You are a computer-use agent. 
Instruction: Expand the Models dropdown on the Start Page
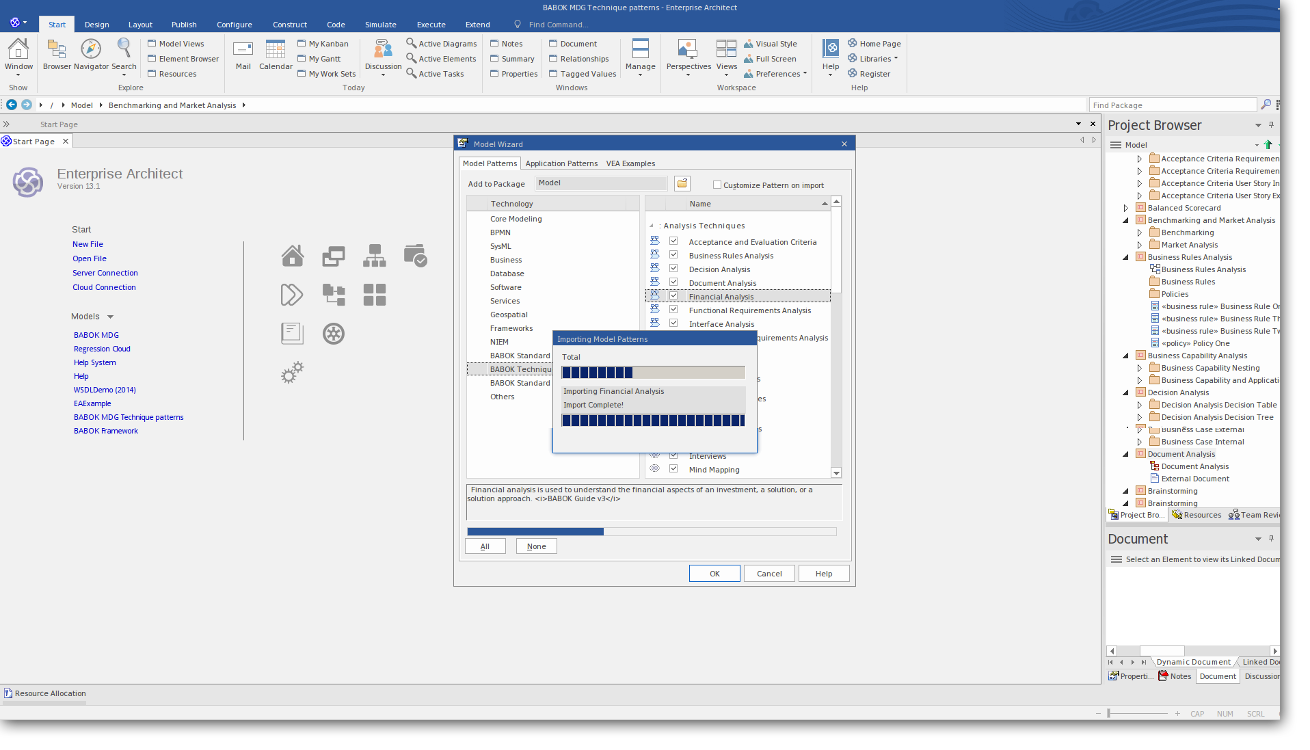pyautogui.click(x=110, y=317)
